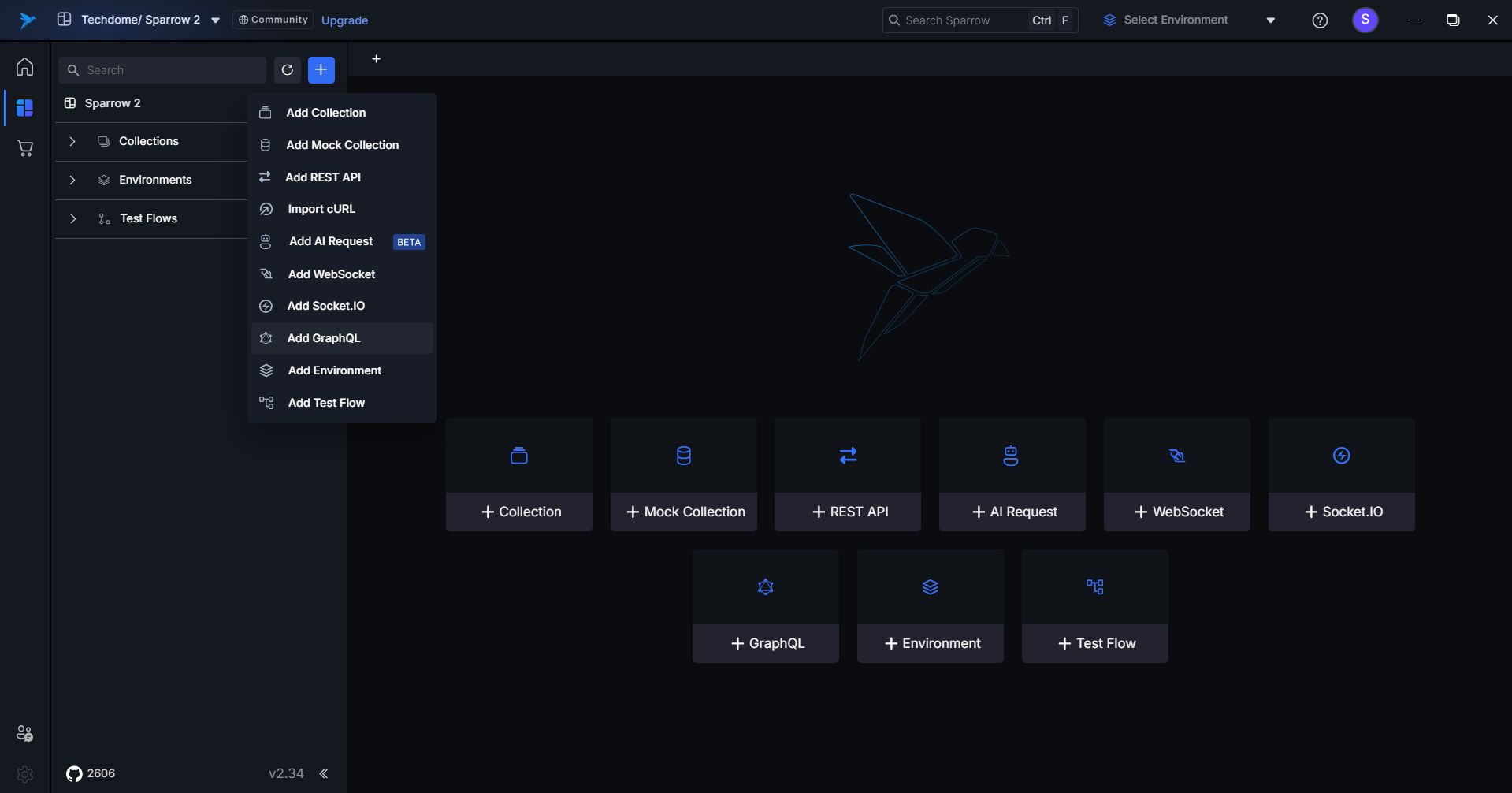Expand the Collections tree item
The height and width of the screenshot is (793, 1512).
coord(72,141)
